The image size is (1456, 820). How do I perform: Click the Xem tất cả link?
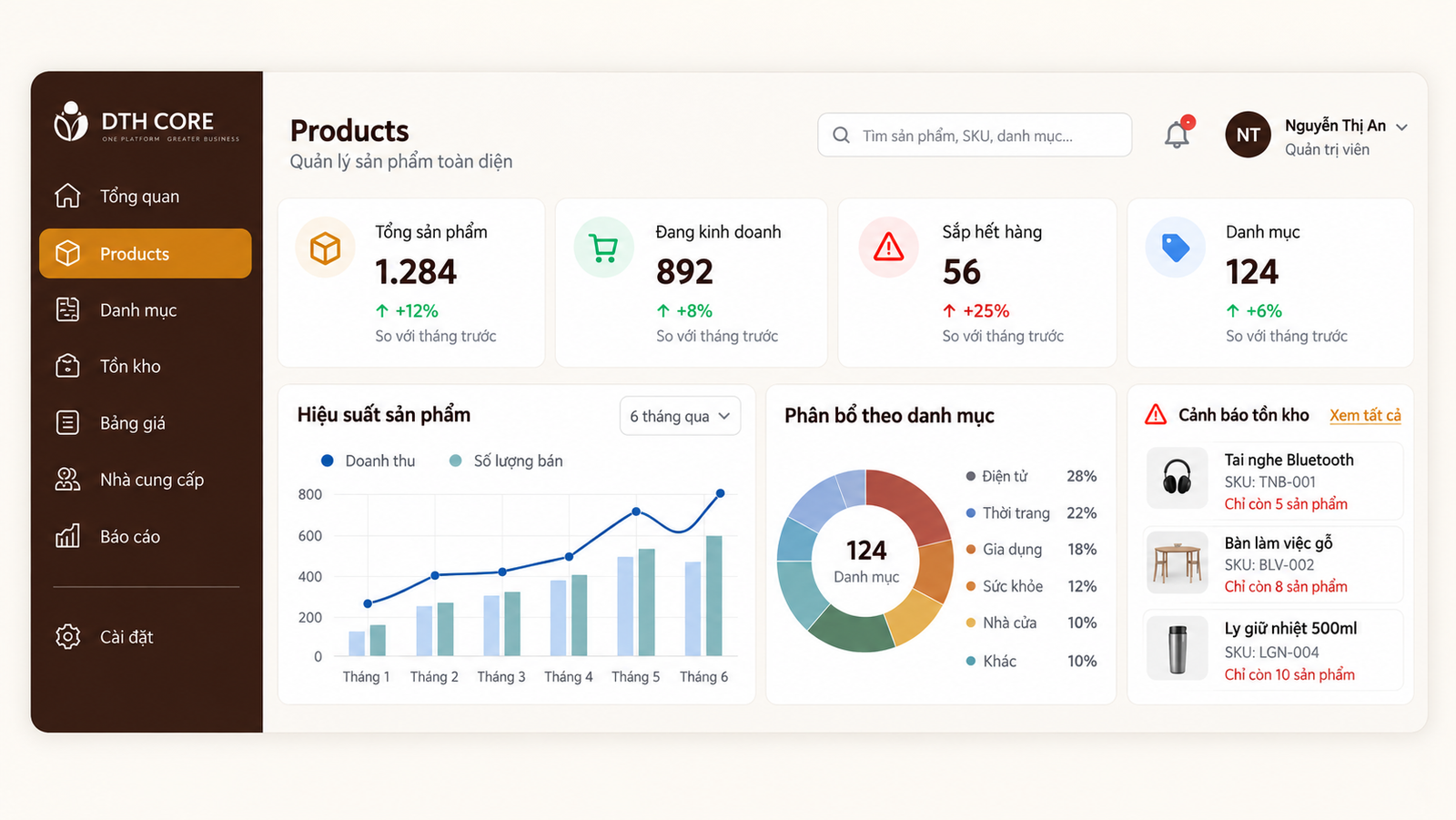point(1365,415)
